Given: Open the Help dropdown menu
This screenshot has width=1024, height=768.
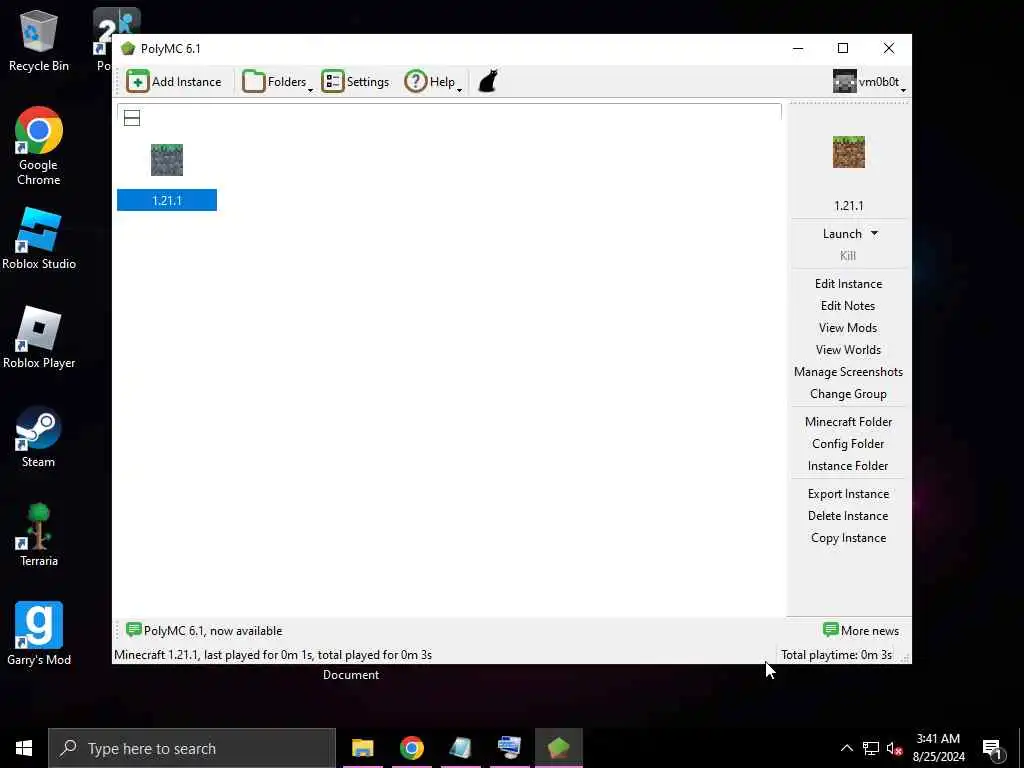Looking at the screenshot, I should (433, 82).
